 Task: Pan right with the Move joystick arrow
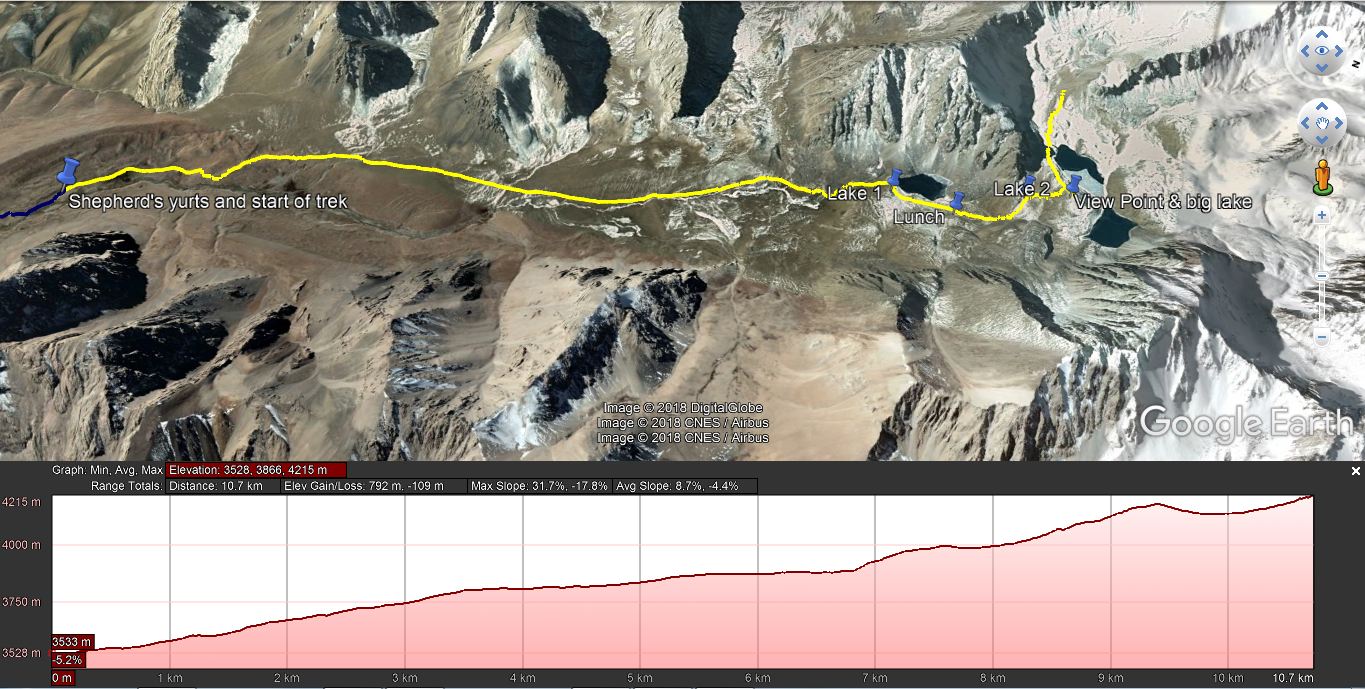point(1339,123)
